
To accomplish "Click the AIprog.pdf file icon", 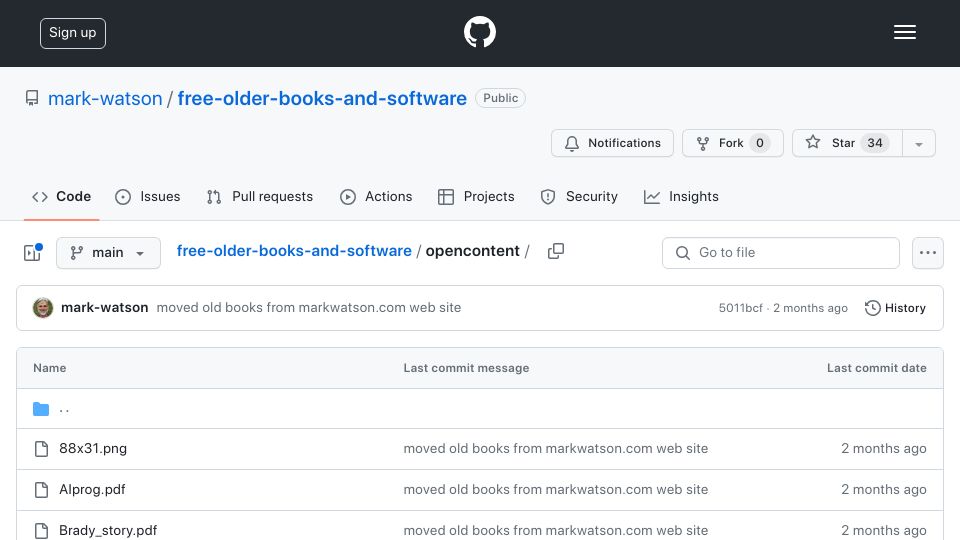I will point(41,490).
